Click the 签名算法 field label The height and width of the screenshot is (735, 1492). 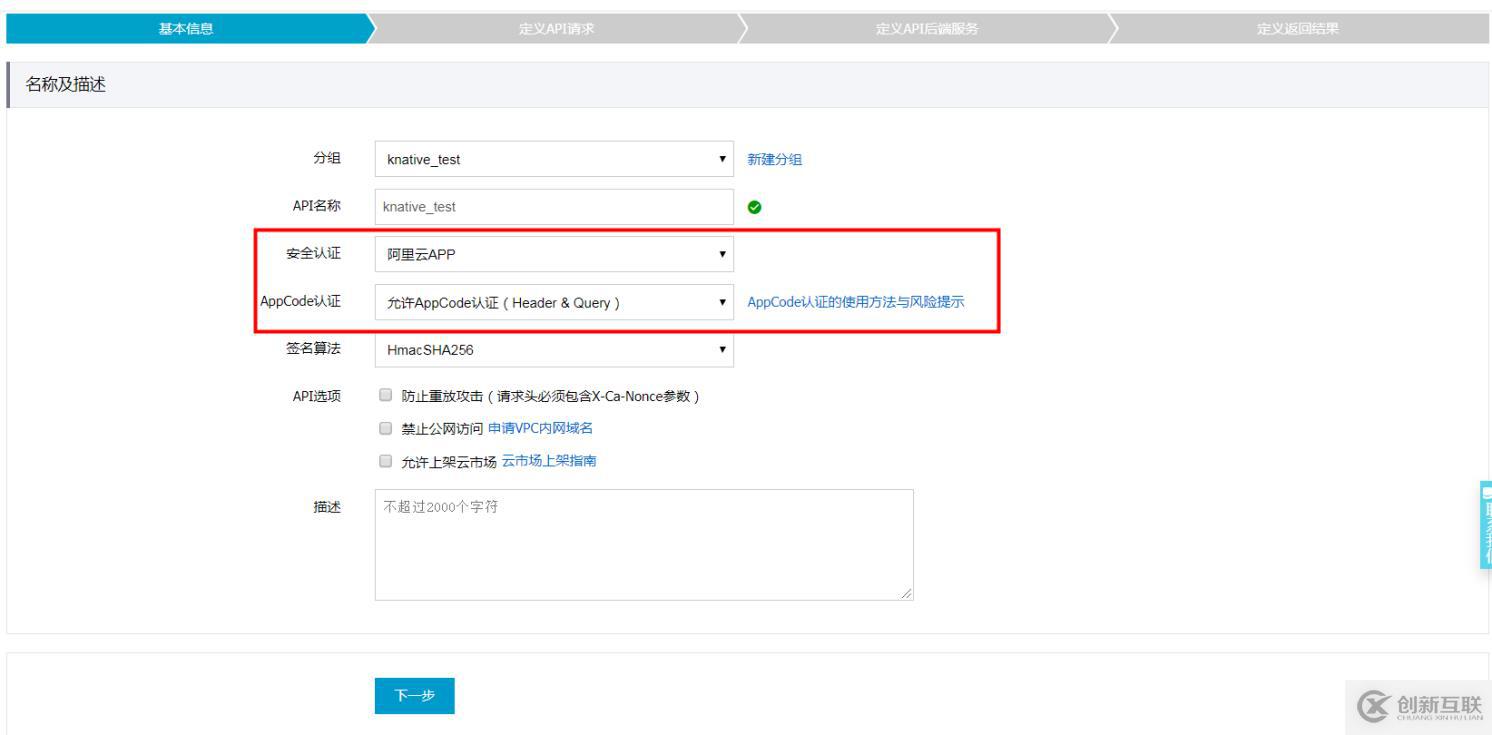[314, 349]
